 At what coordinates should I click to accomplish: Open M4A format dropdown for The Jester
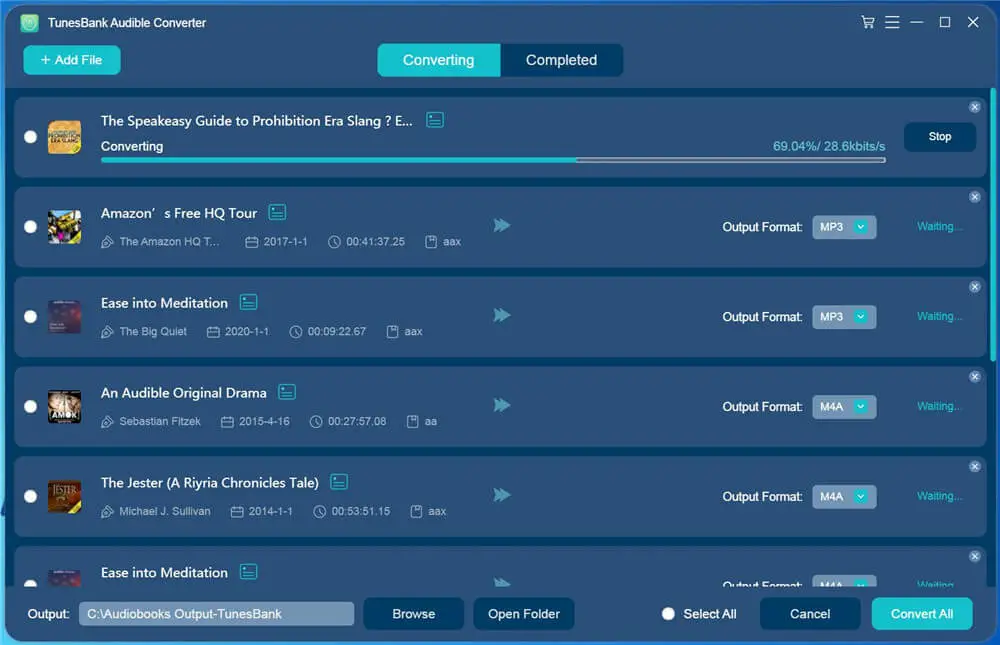(844, 497)
